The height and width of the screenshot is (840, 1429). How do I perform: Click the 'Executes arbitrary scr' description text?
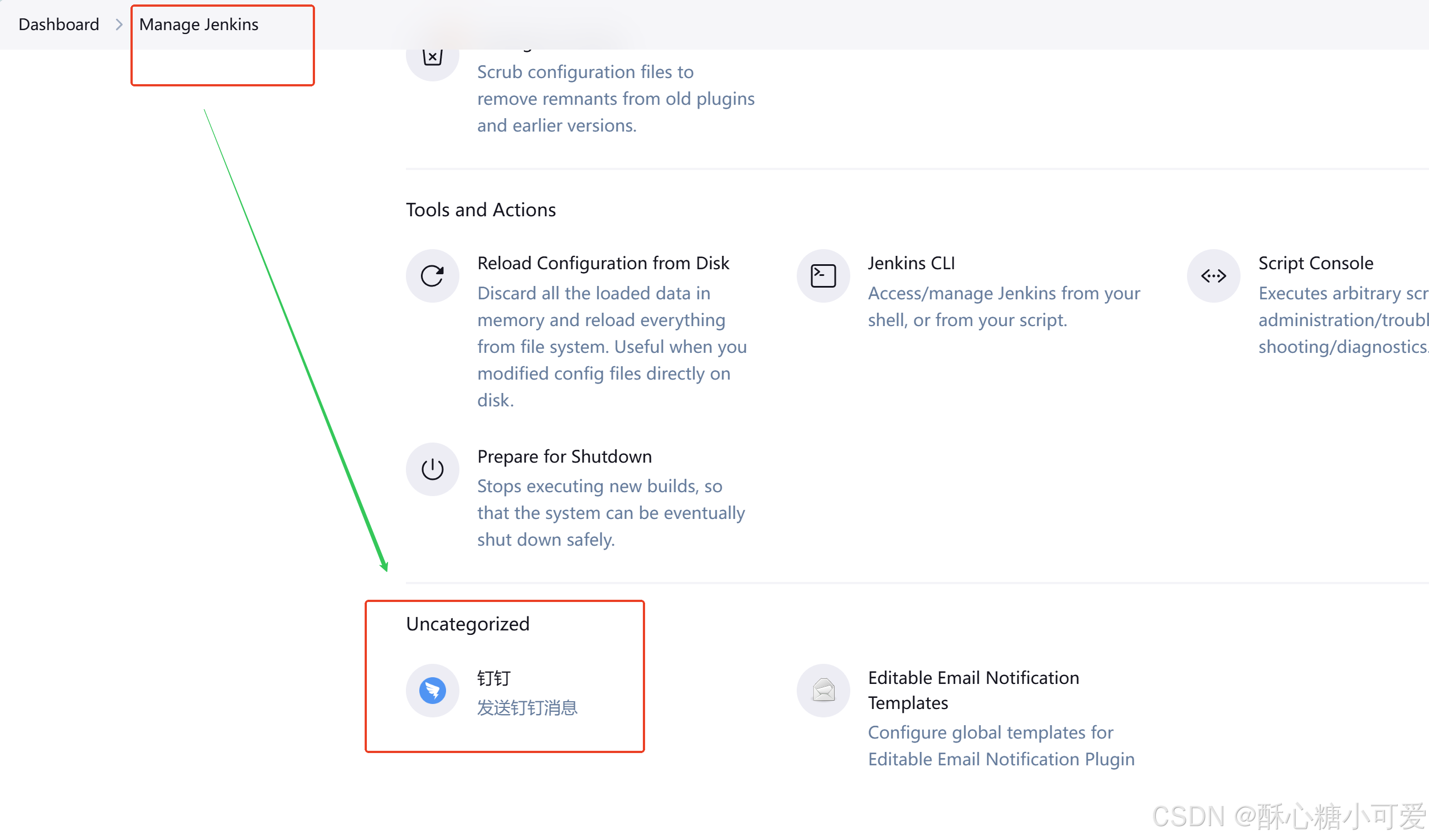[1343, 320]
